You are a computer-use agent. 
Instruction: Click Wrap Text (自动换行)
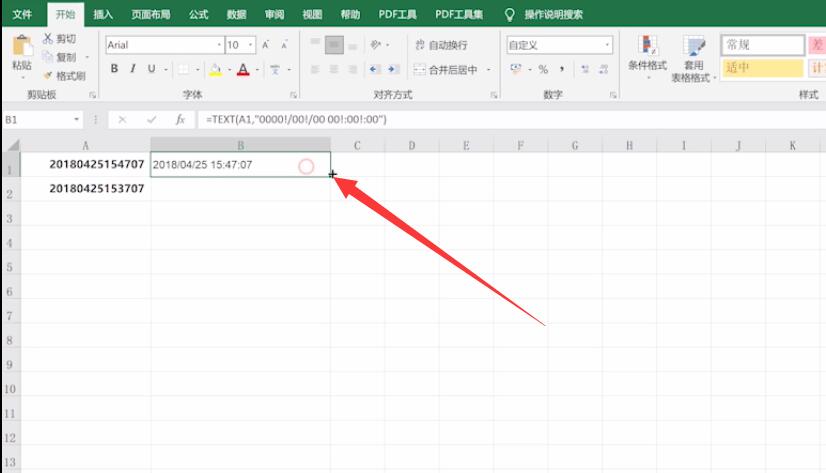point(441,45)
